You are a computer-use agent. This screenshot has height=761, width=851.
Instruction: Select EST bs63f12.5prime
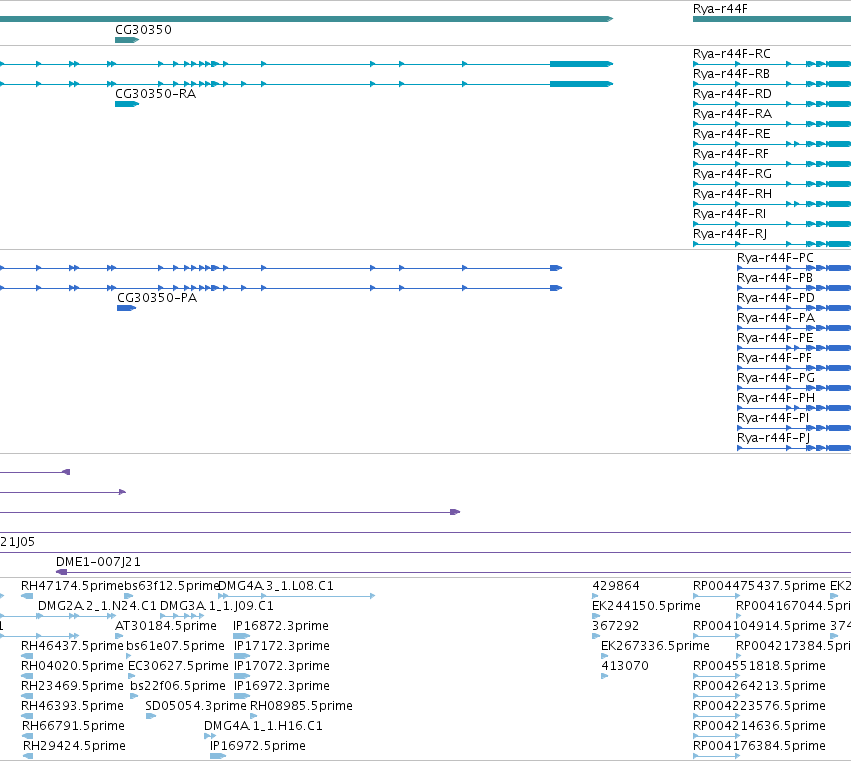coord(171,586)
